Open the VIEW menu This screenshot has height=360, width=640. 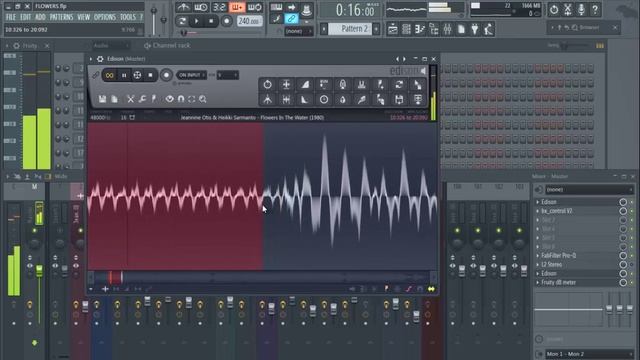(x=83, y=17)
